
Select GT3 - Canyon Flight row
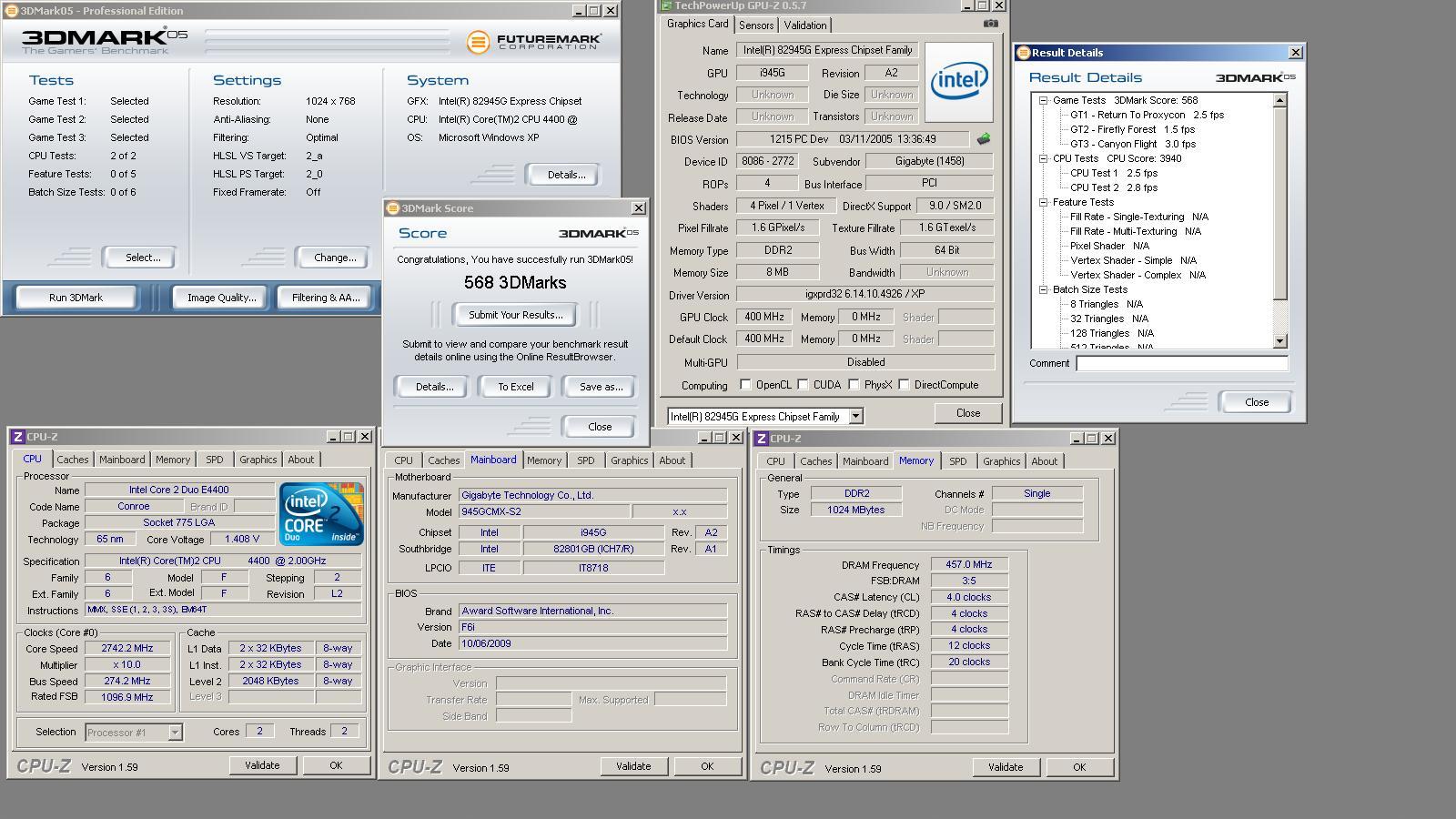click(x=1133, y=144)
